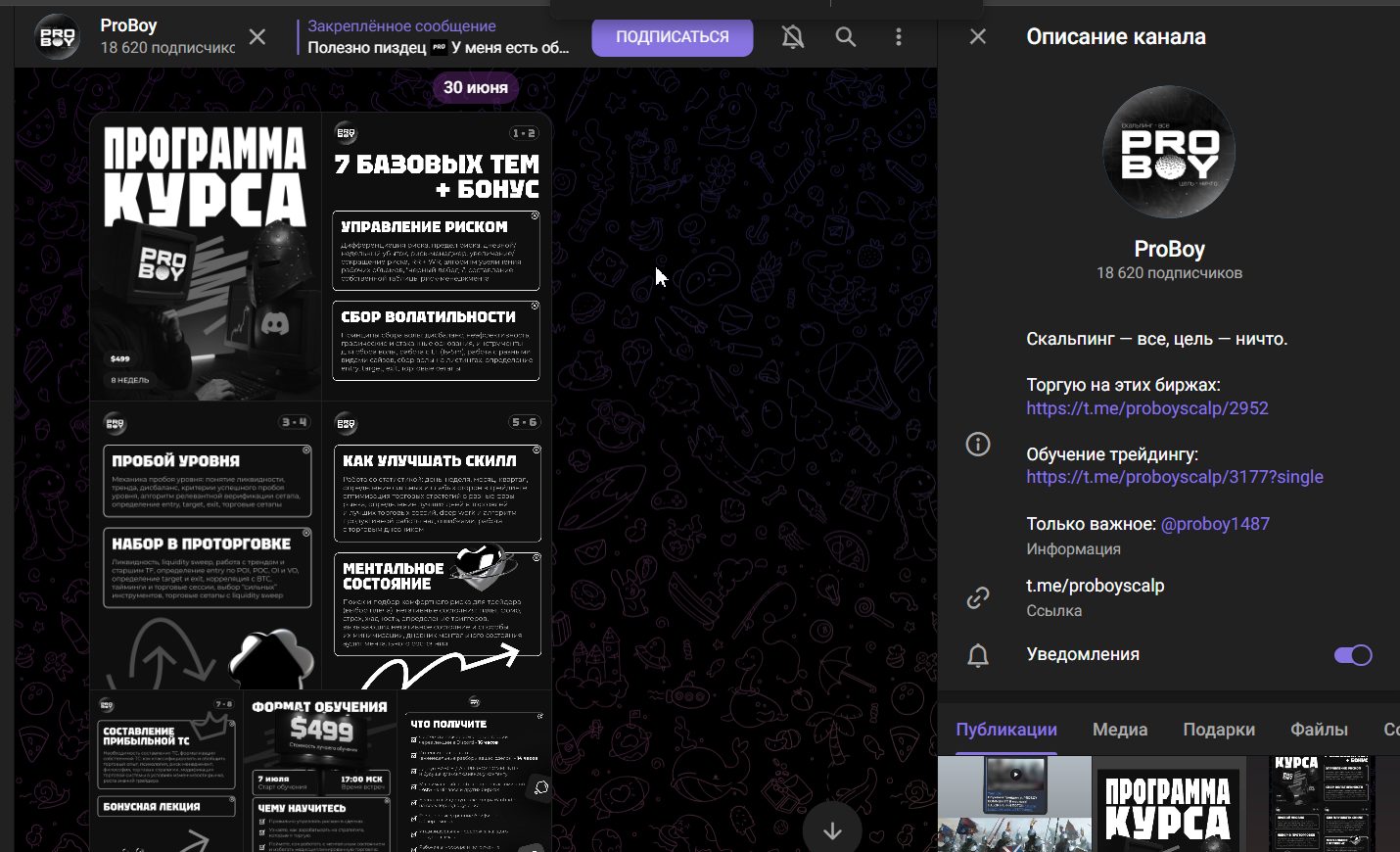The image size is (1400, 852).
Task: Mute channel with crossed bell icon
Action: tap(793, 37)
